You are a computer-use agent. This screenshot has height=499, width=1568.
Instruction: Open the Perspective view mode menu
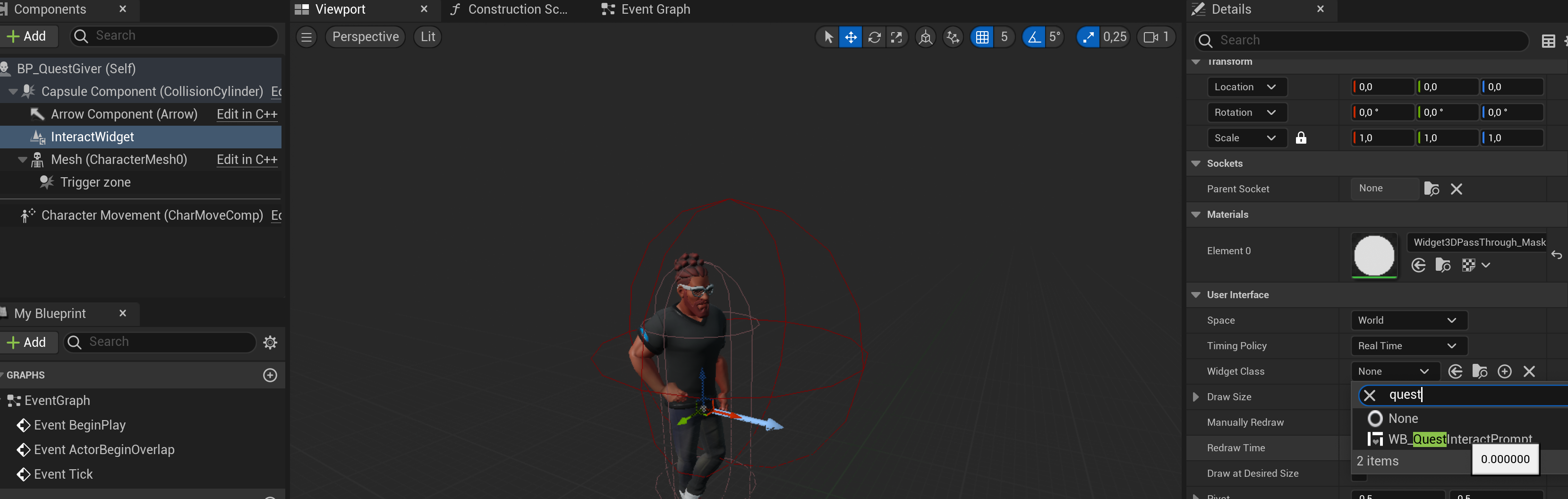coord(365,37)
